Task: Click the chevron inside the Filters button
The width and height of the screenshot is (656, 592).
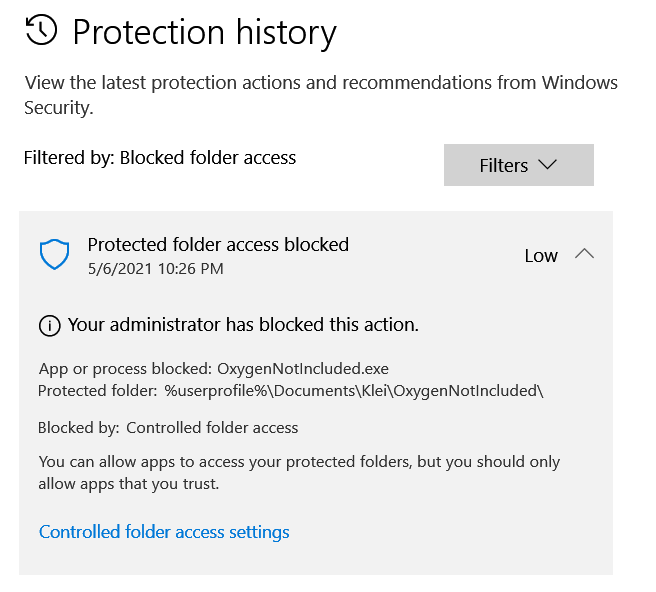Action: pyautogui.click(x=547, y=165)
